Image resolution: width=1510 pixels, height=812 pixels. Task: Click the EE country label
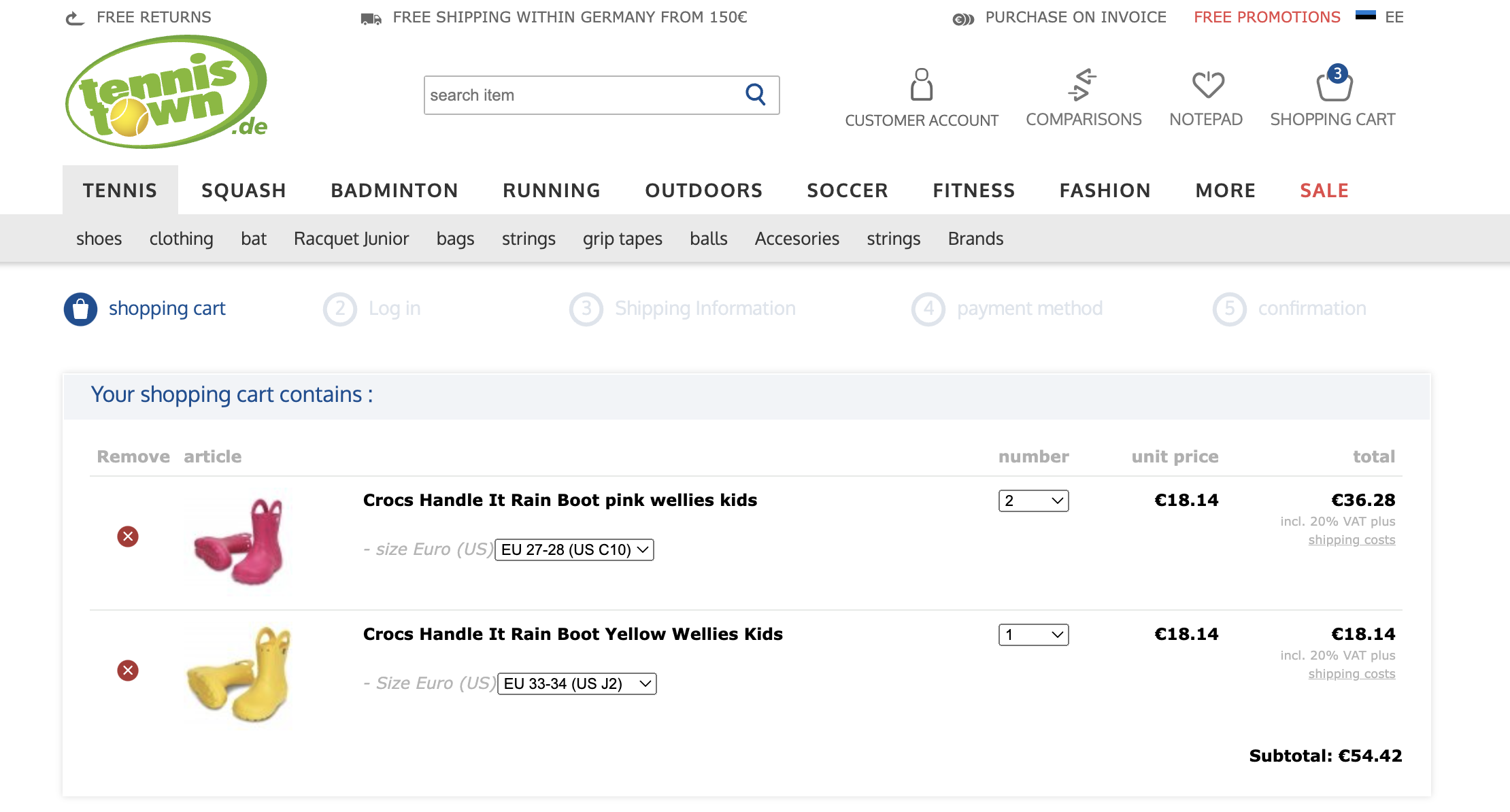pyautogui.click(x=1394, y=17)
